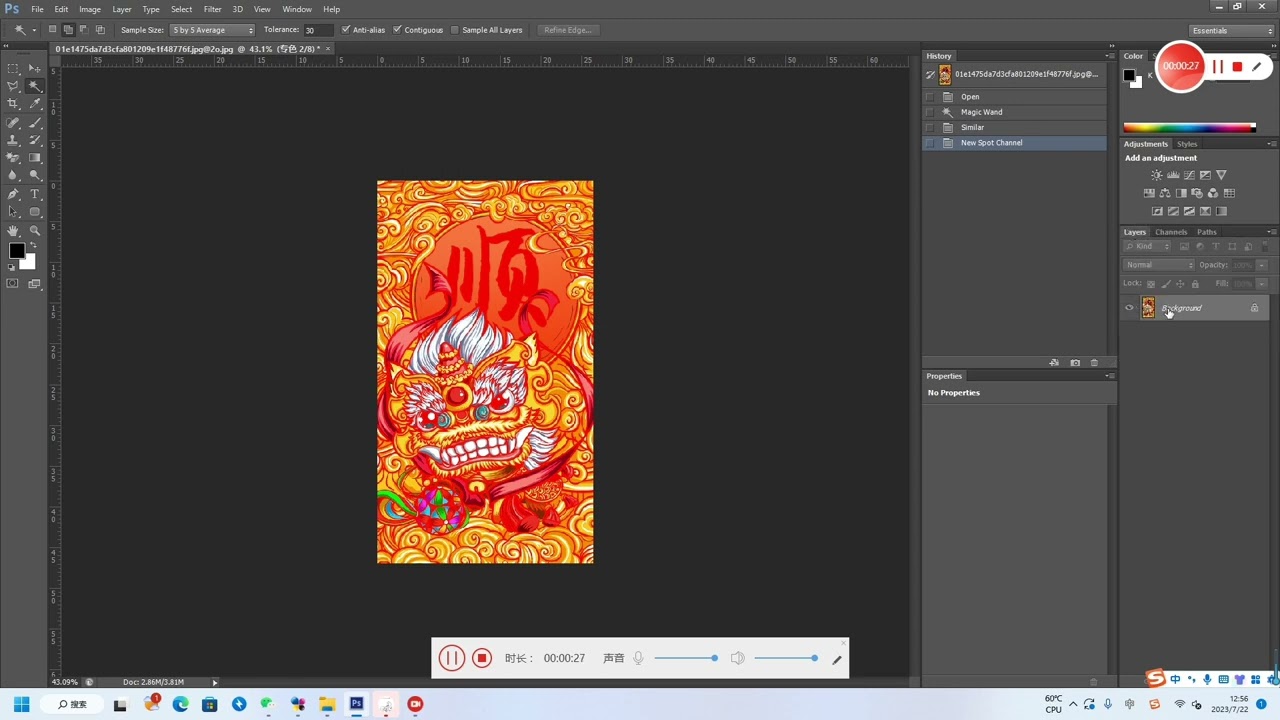Viewport: 1280px width, 720px height.
Task: Open the Select menu
Action: (x=181, y=9)
